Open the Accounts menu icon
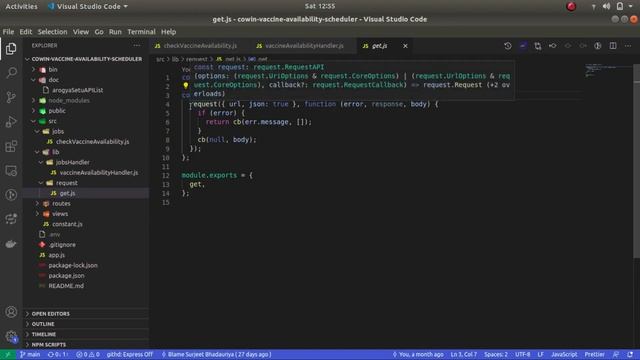 pyautogui.click(x=11, y=312)
